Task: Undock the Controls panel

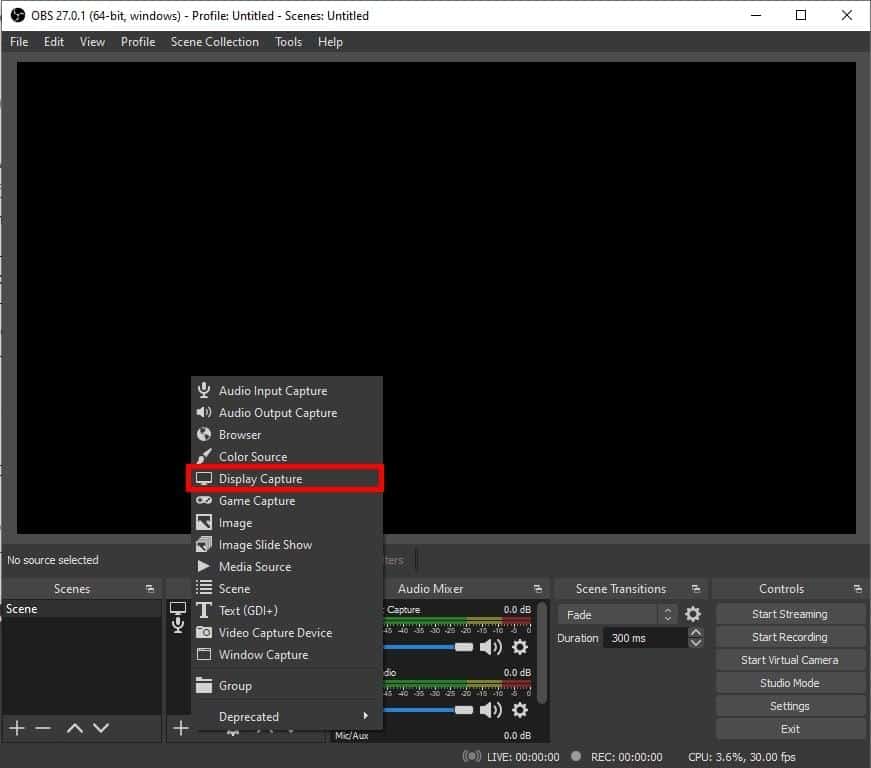Action: tap(858, 589)
